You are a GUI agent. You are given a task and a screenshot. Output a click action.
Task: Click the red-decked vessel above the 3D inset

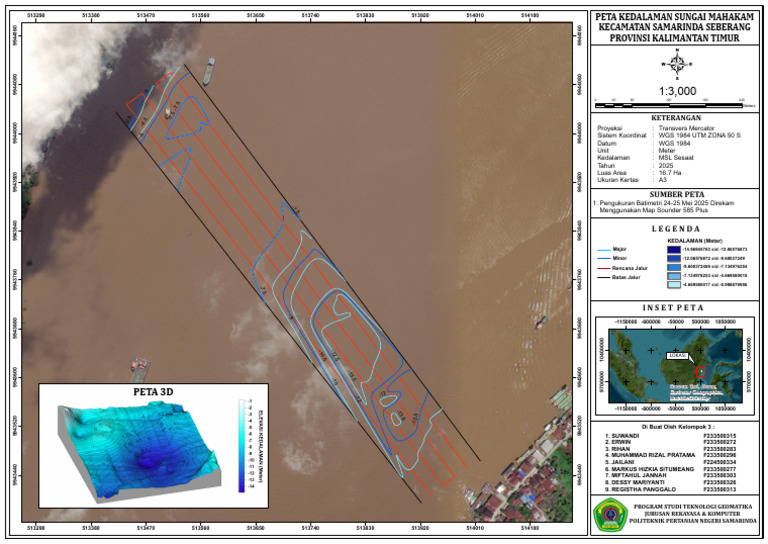click(140, 369)
